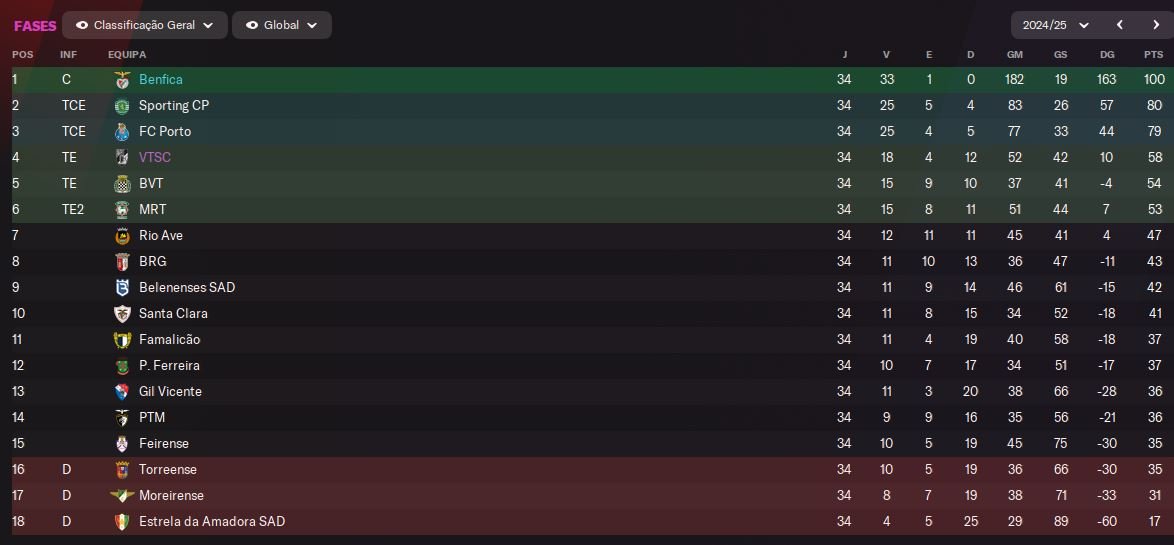Open the Global filter dropdown
The height and width of the screenshot is (545, 1174).
click(282, 25)
